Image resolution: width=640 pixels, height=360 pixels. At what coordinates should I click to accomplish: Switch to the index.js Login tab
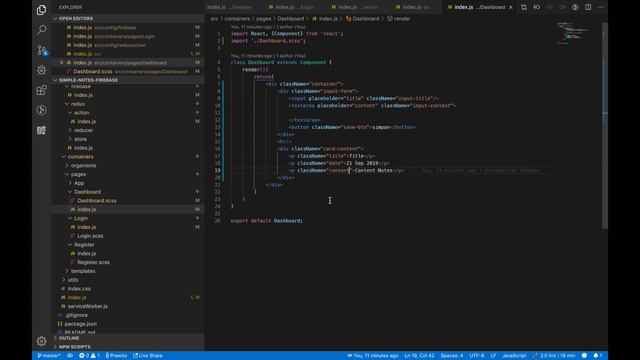coord(293,7)
